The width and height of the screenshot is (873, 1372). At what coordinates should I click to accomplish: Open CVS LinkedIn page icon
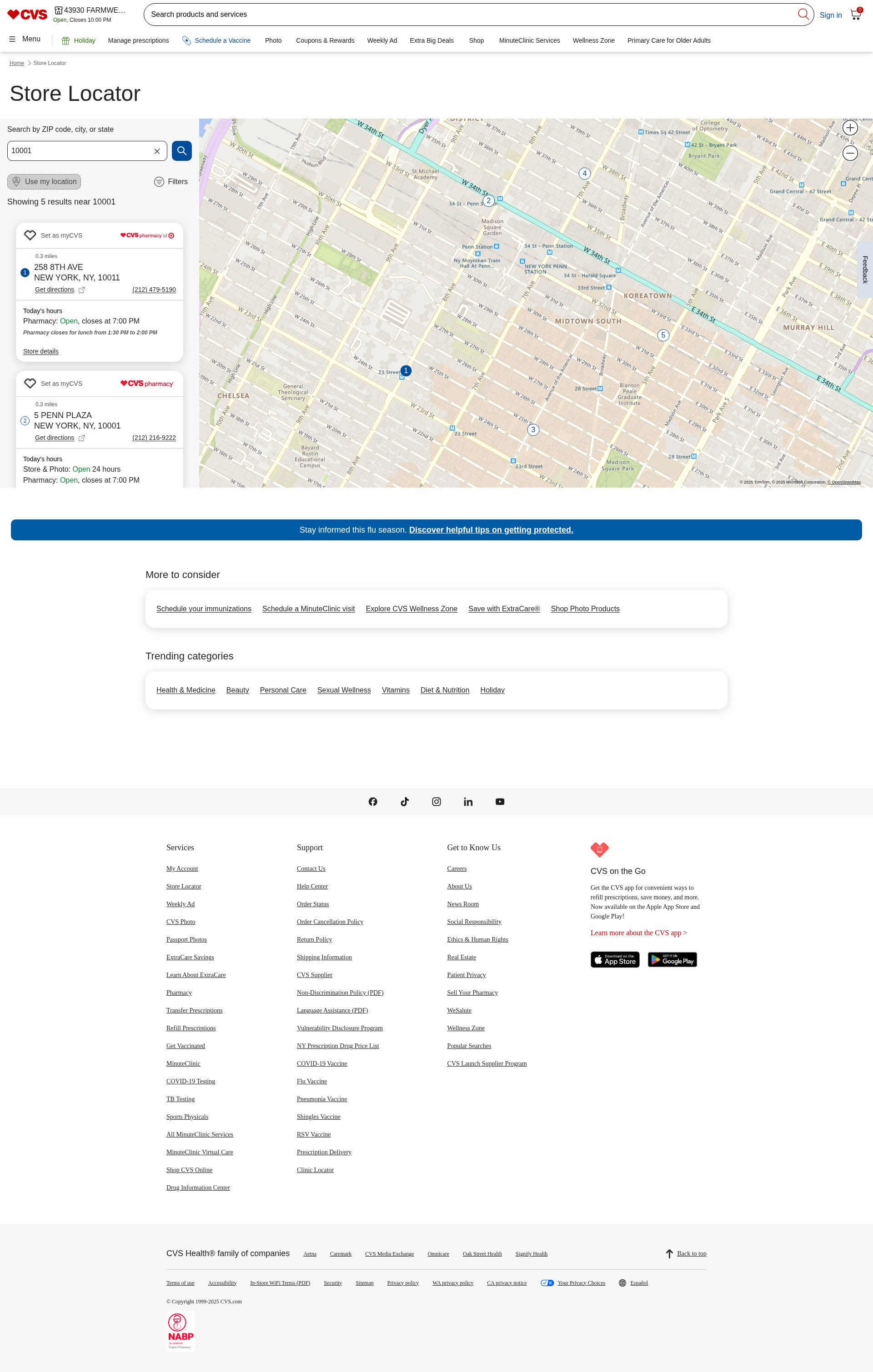click(x=468, y=802)
